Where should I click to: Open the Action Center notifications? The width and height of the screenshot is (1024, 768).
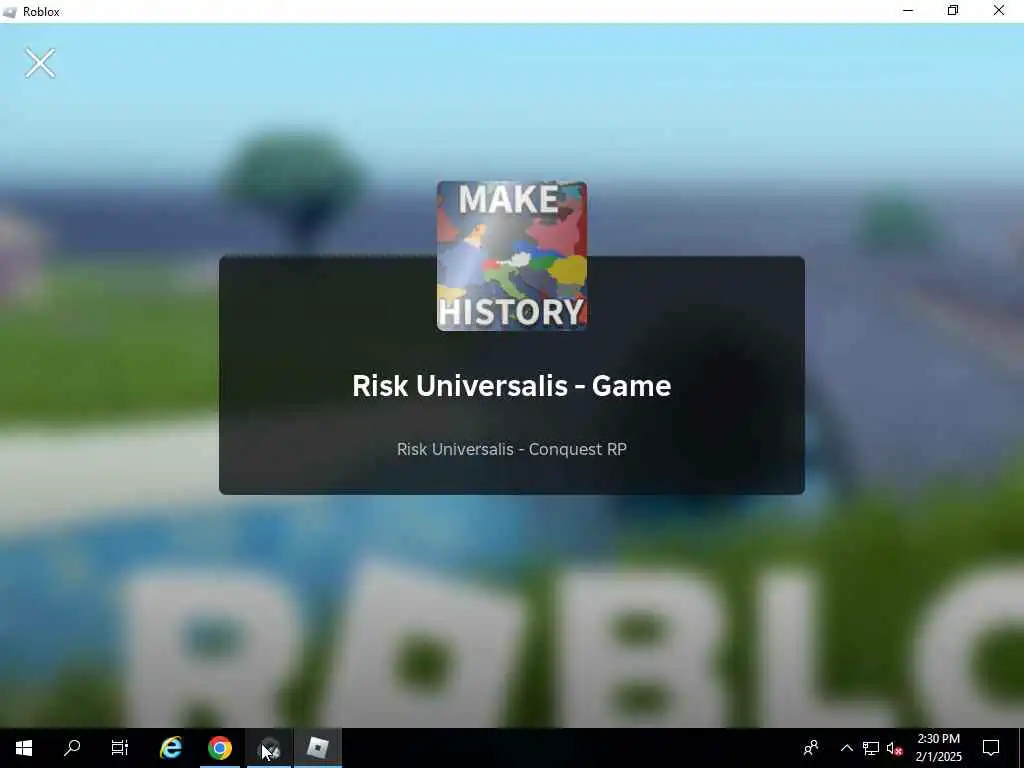click(991, 748)
